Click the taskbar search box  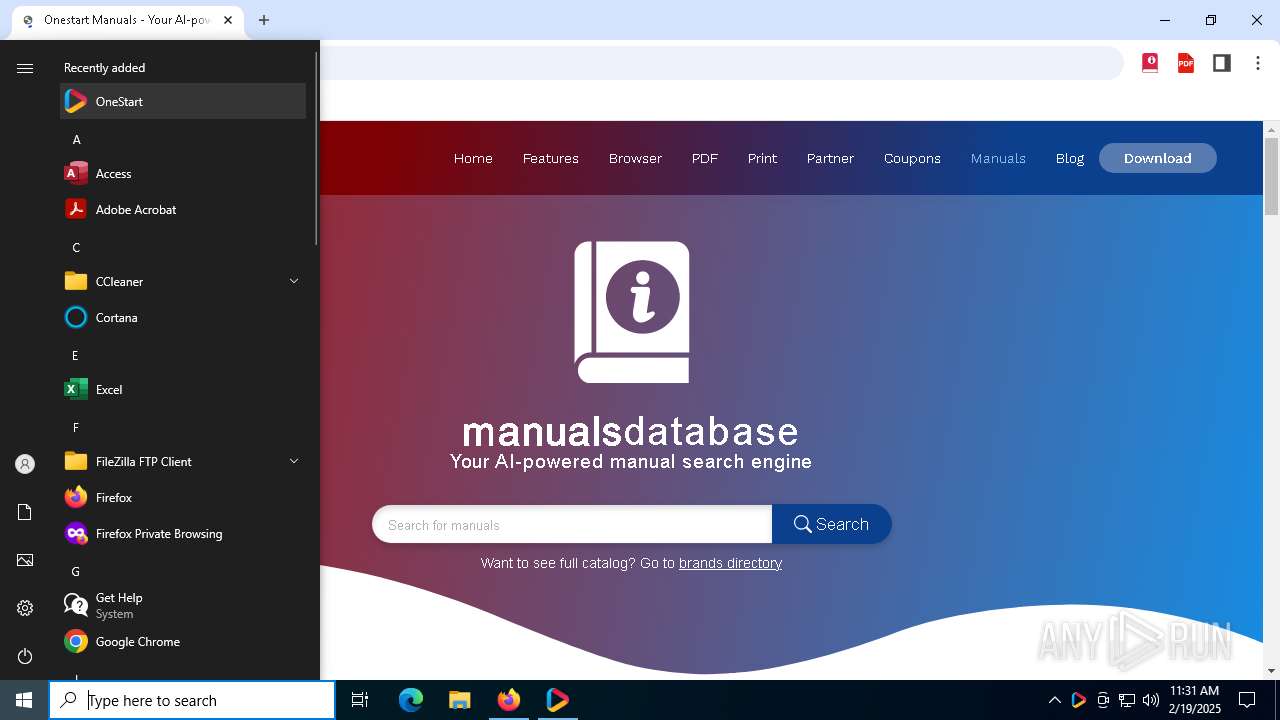pyautogui.click(x=192, y=700)
